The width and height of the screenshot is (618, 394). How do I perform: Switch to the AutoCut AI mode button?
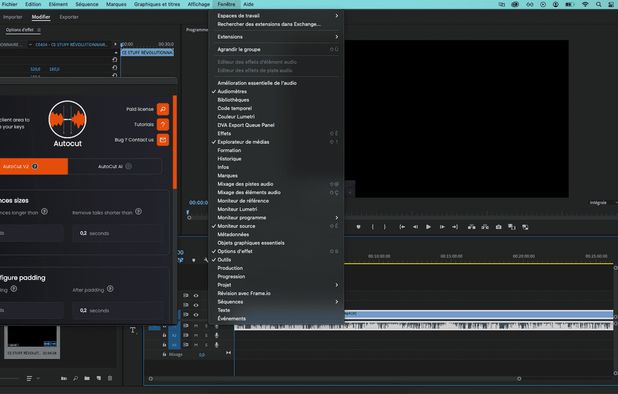pyautogui.click(x=115, y=166)
